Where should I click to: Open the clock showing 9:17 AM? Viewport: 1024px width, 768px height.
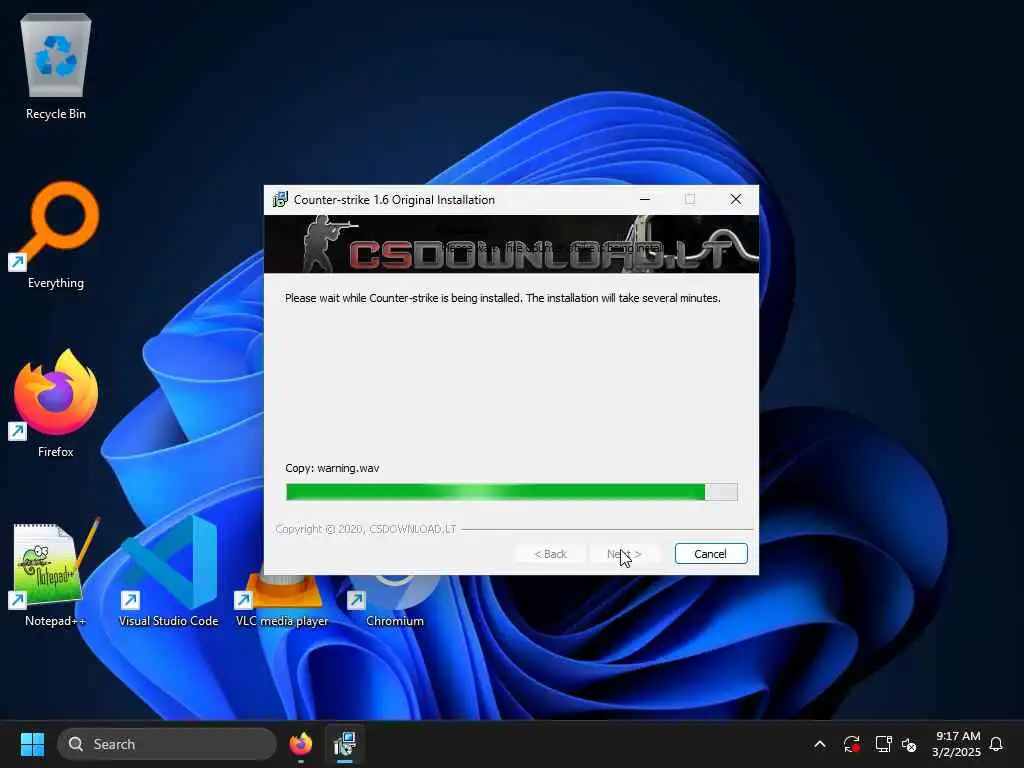(x=957, y=744)
